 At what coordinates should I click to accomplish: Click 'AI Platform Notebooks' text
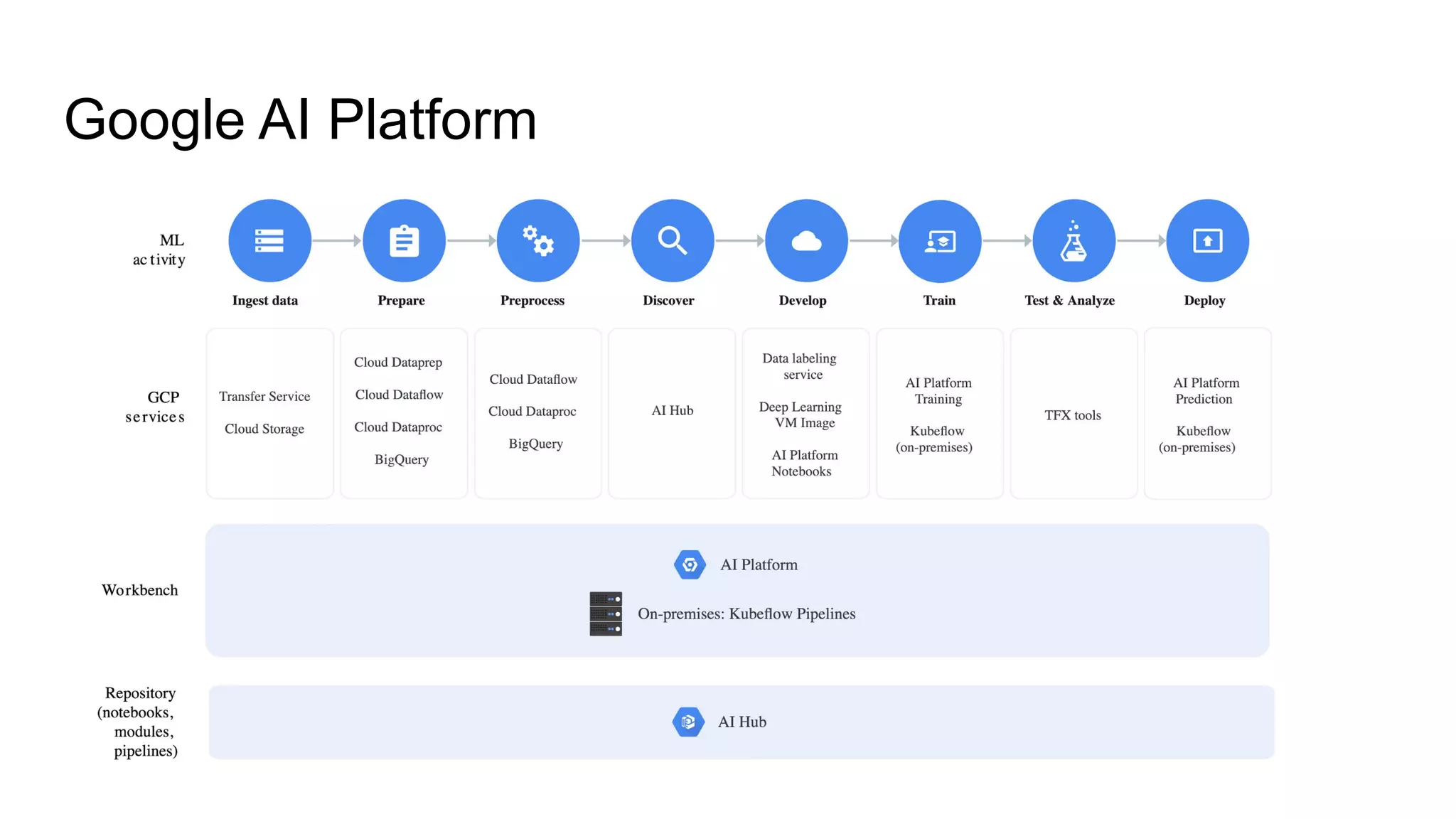click(x=805, y=464)
